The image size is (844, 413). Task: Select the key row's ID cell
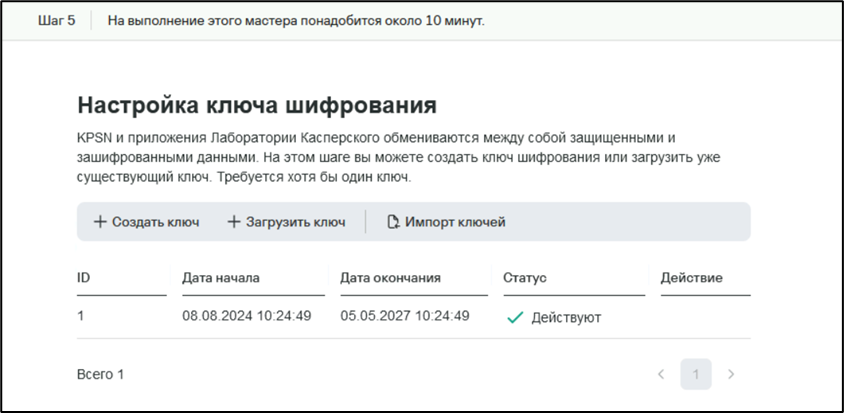click(x=81, y=317)
